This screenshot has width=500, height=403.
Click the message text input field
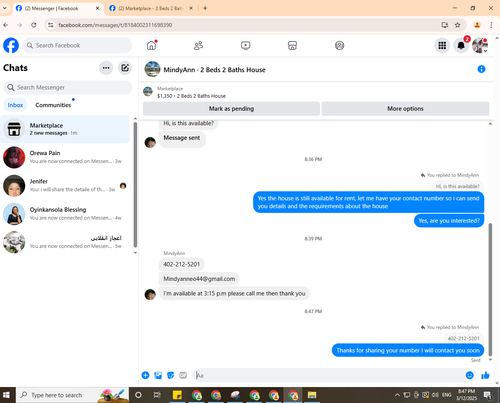coord(328,375)
